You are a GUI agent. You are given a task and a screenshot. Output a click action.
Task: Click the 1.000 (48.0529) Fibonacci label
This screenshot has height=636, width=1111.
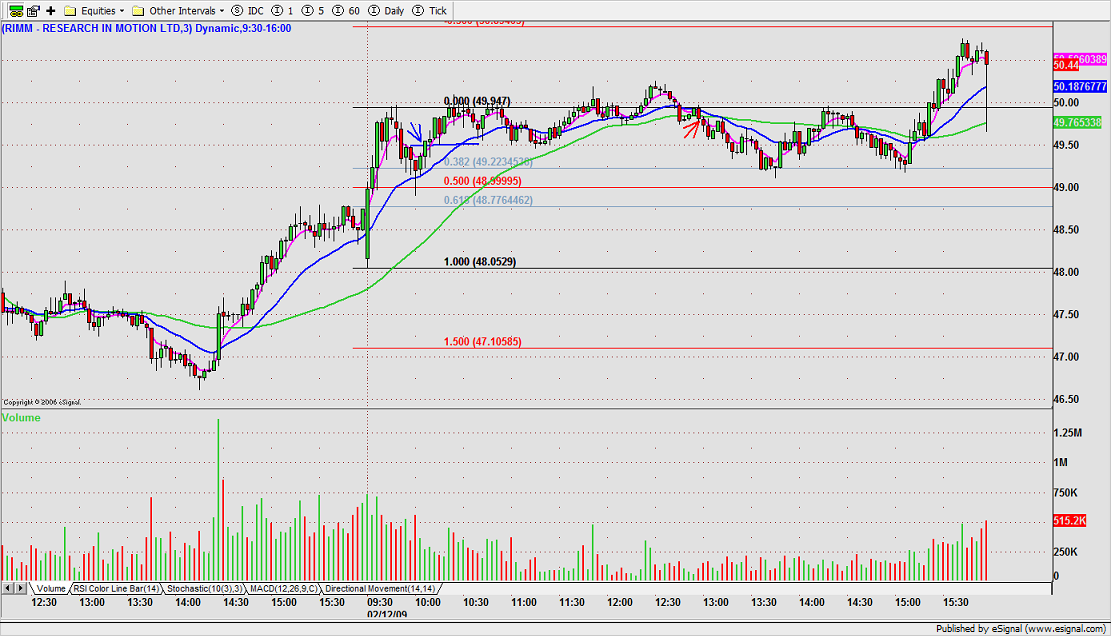click(x=480, y=261)
